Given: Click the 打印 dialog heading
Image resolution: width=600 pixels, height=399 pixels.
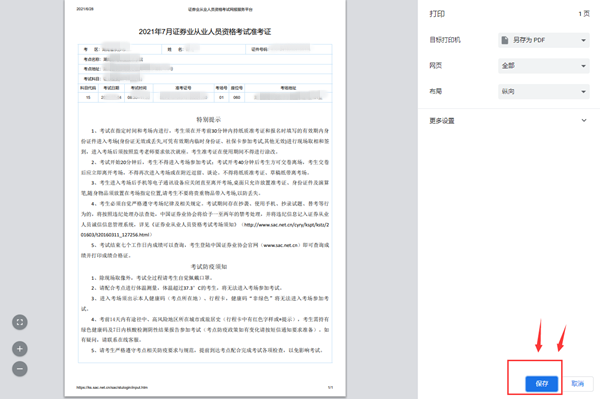Looking at the screenshot, I should point(437,14).
